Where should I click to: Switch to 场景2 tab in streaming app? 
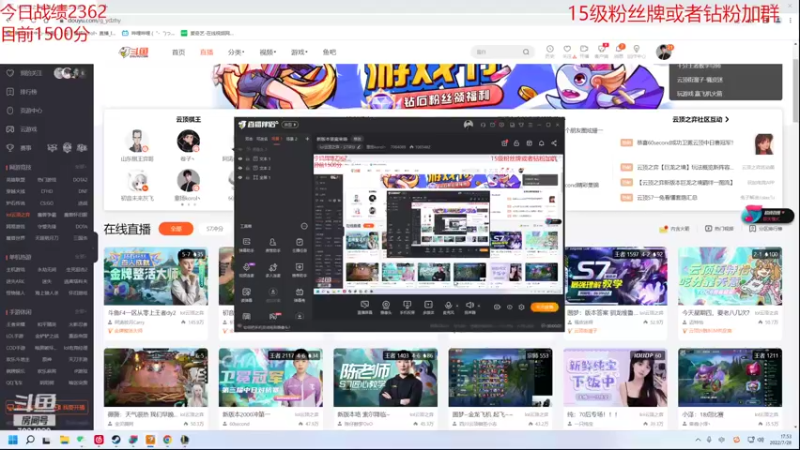click(292, 139)
